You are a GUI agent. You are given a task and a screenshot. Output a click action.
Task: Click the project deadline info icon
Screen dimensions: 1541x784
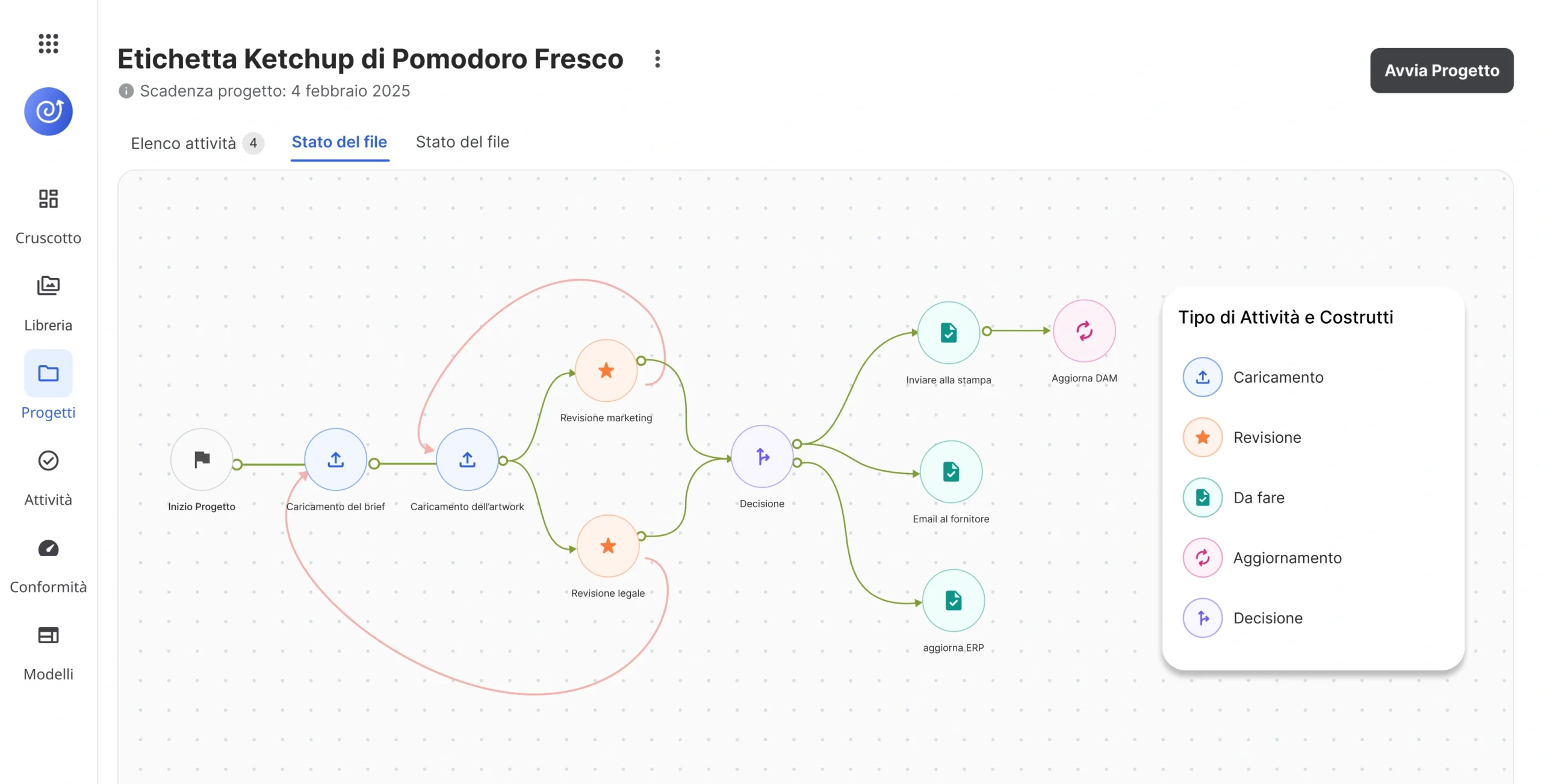pos(126,91)
